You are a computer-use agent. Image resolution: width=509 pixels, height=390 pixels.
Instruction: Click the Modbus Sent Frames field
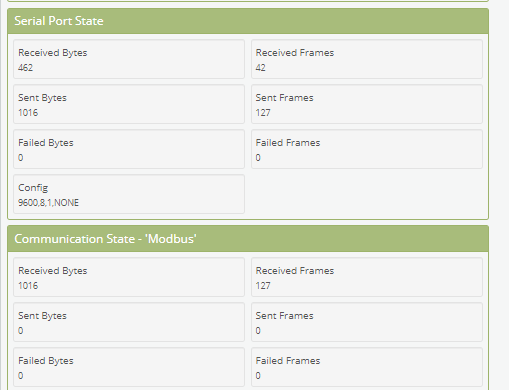coord(367,322)
